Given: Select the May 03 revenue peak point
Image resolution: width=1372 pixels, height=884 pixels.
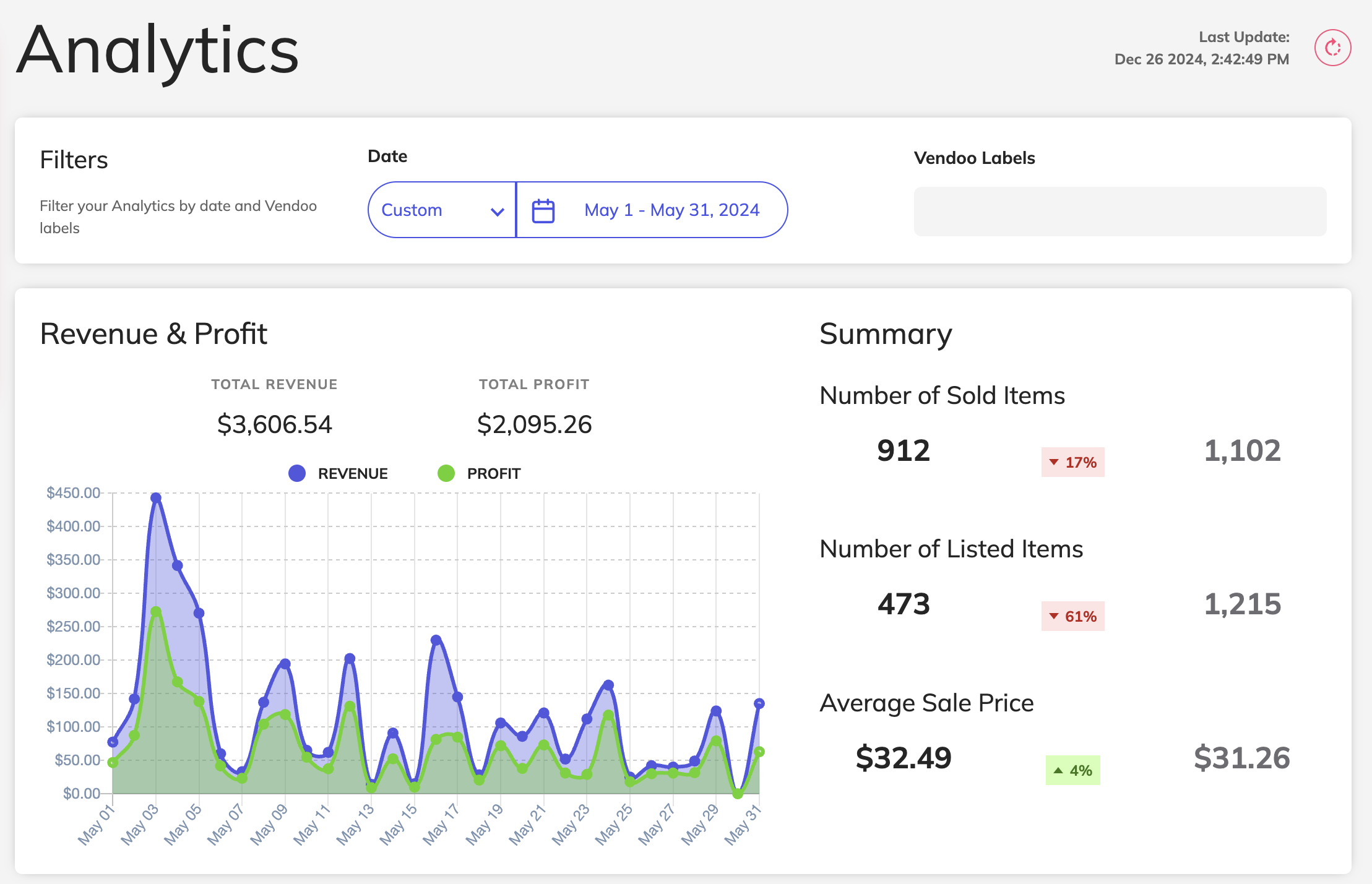Looking at the screenshot, I should [156, 498].
